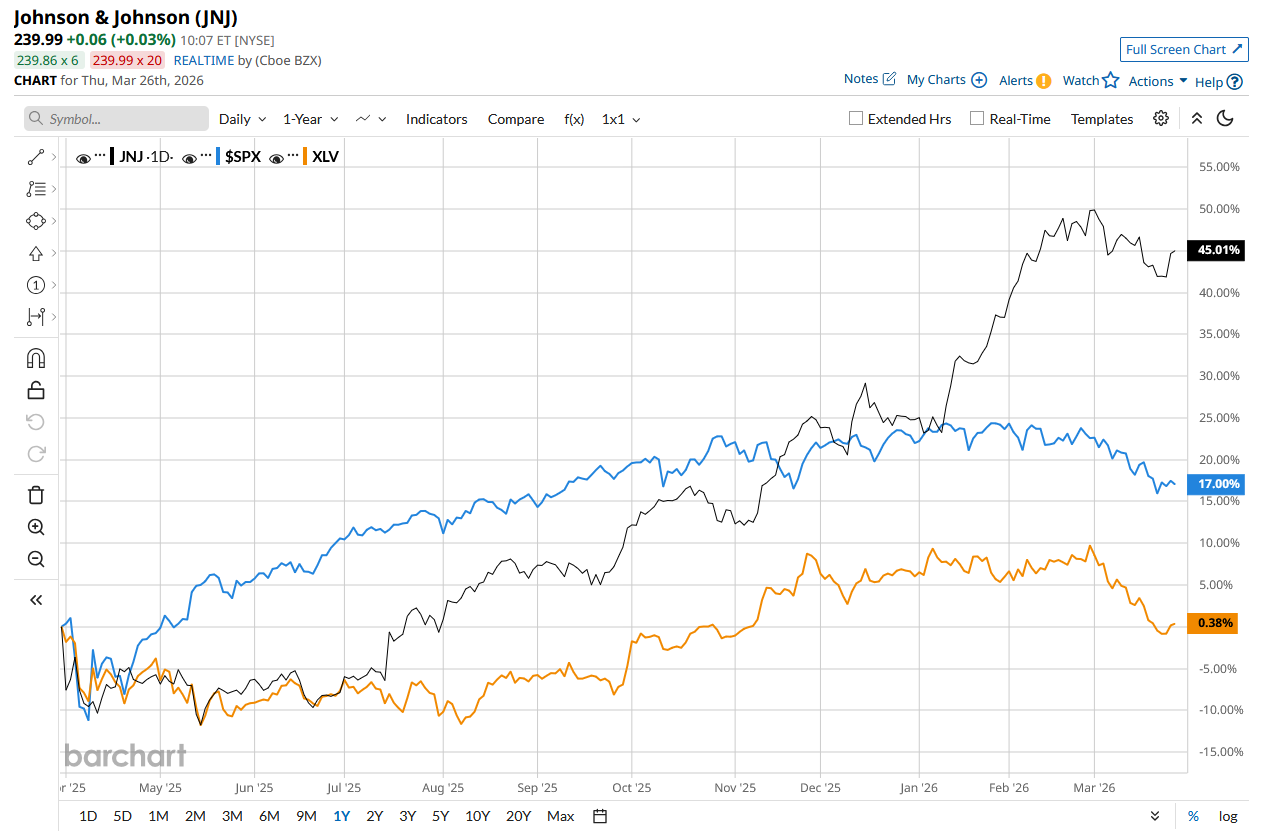Open the 1x1 grid layout dropdown

pos(621,118)
